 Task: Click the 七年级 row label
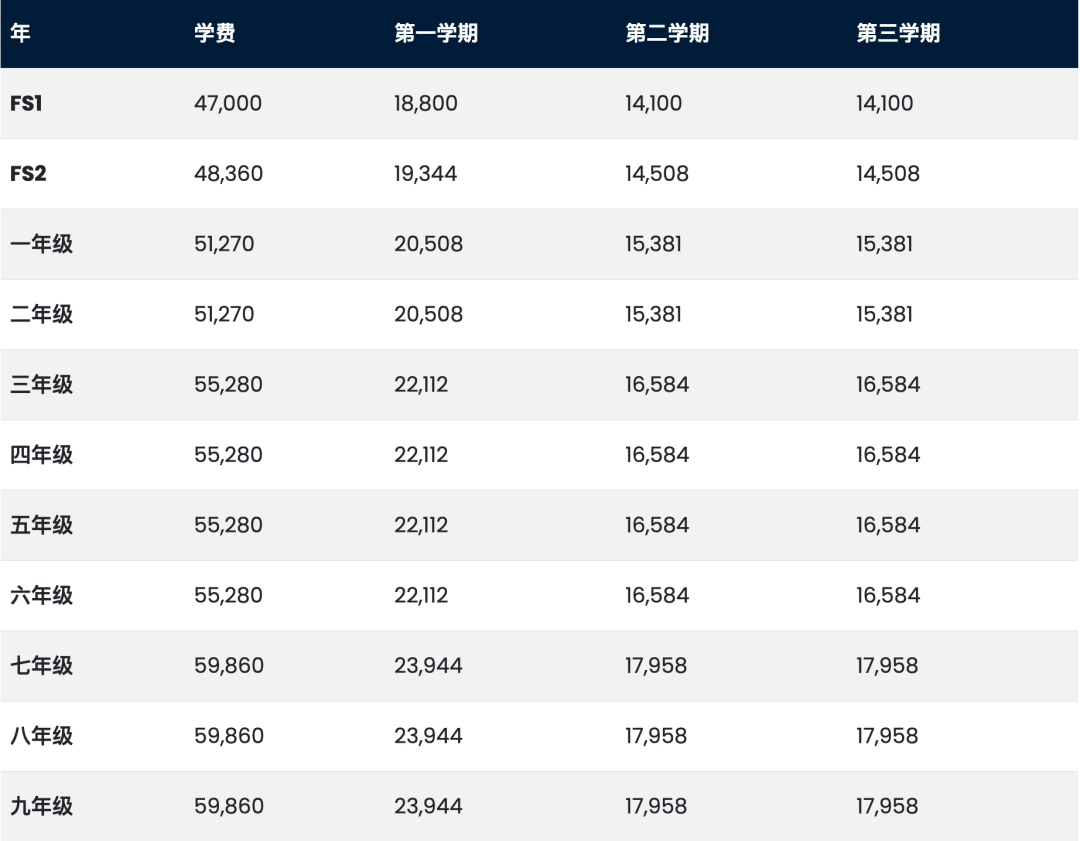(41, 665)
